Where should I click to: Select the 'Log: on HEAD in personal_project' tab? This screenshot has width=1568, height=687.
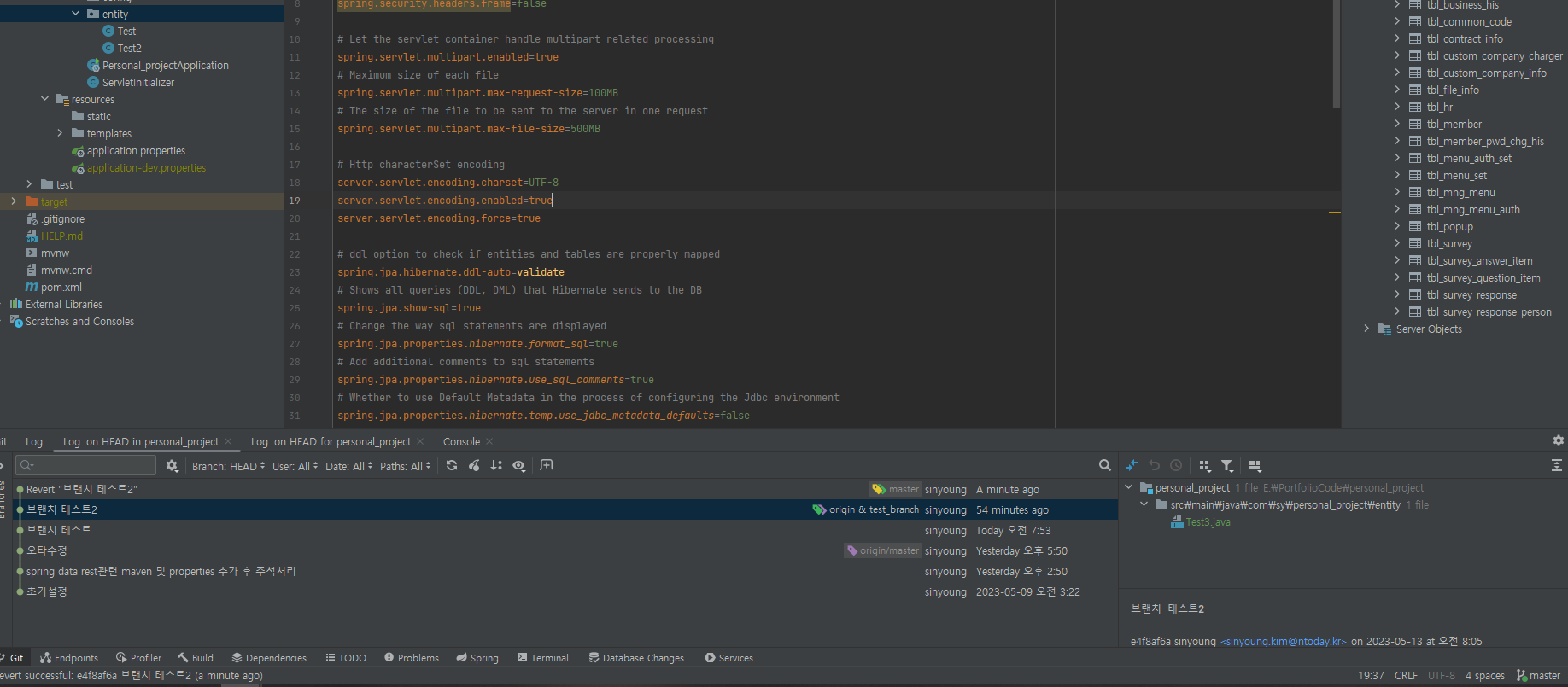[141, 442]
